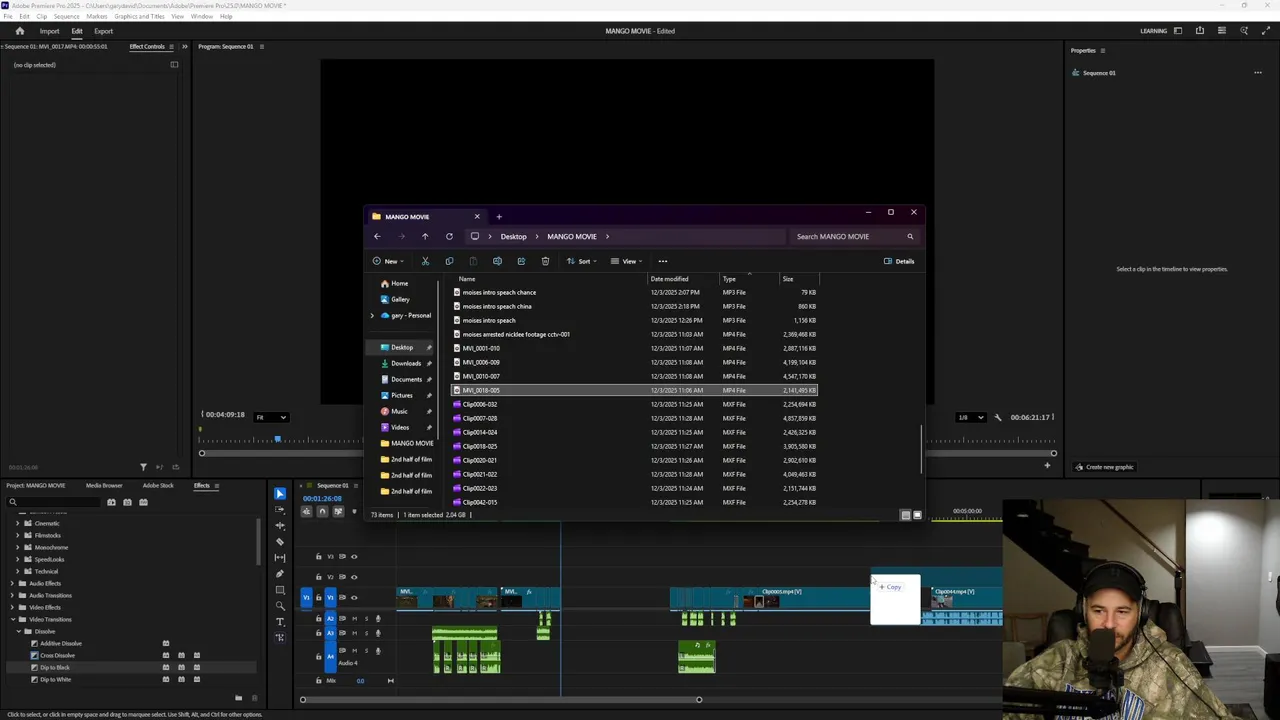Select the Slip tool
Image resolution: width=1280 pixels, height=720 pixels.
click(280, 558)
